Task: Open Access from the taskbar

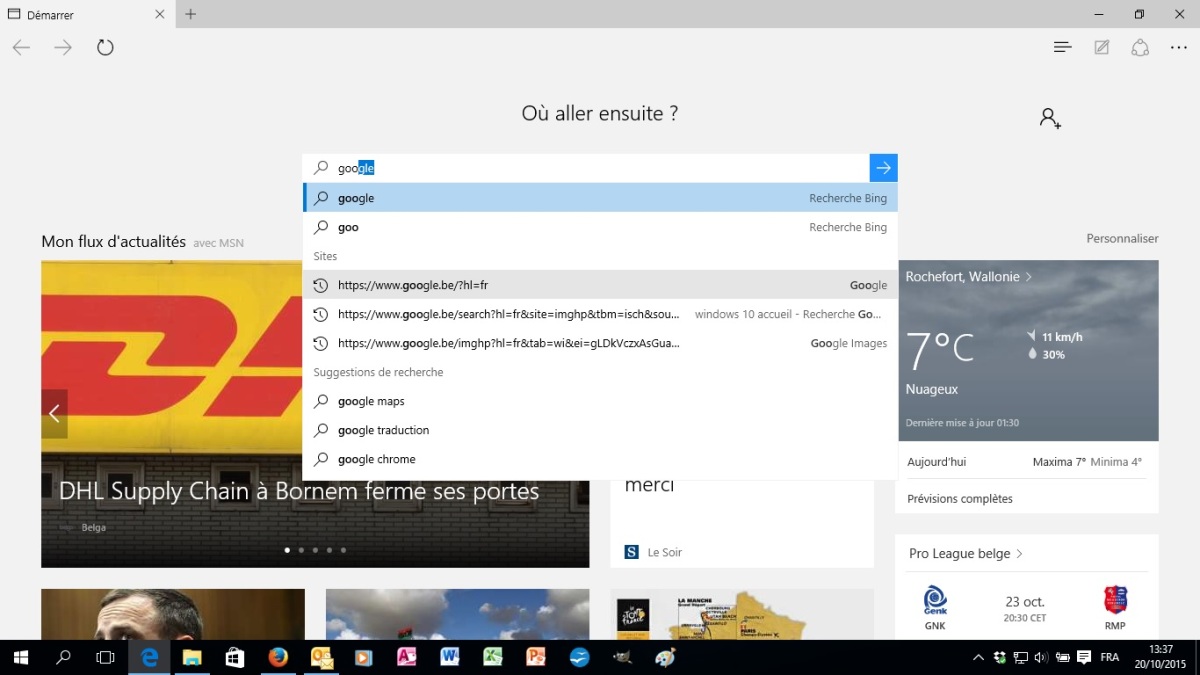Action: [x=406, y=657]
